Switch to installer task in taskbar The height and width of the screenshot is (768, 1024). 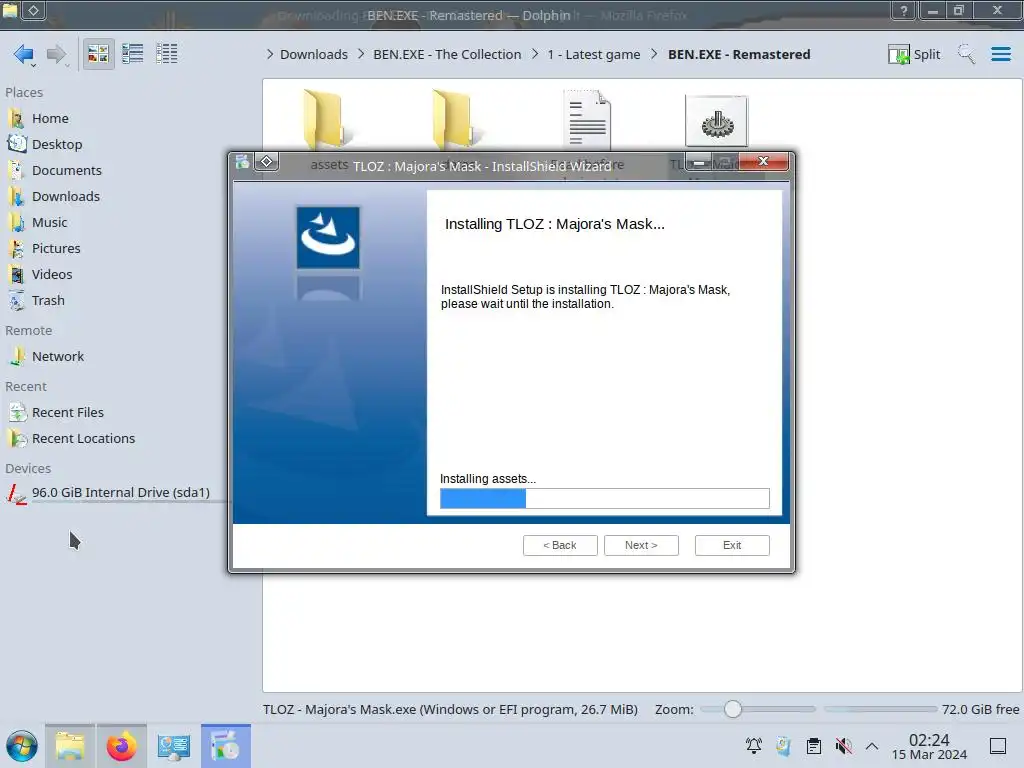225,746
